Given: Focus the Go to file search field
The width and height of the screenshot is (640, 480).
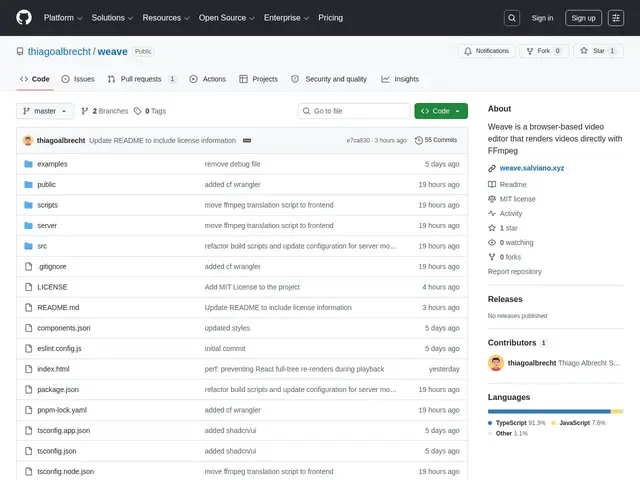Looking at the screenshot, I should (354, 111).
